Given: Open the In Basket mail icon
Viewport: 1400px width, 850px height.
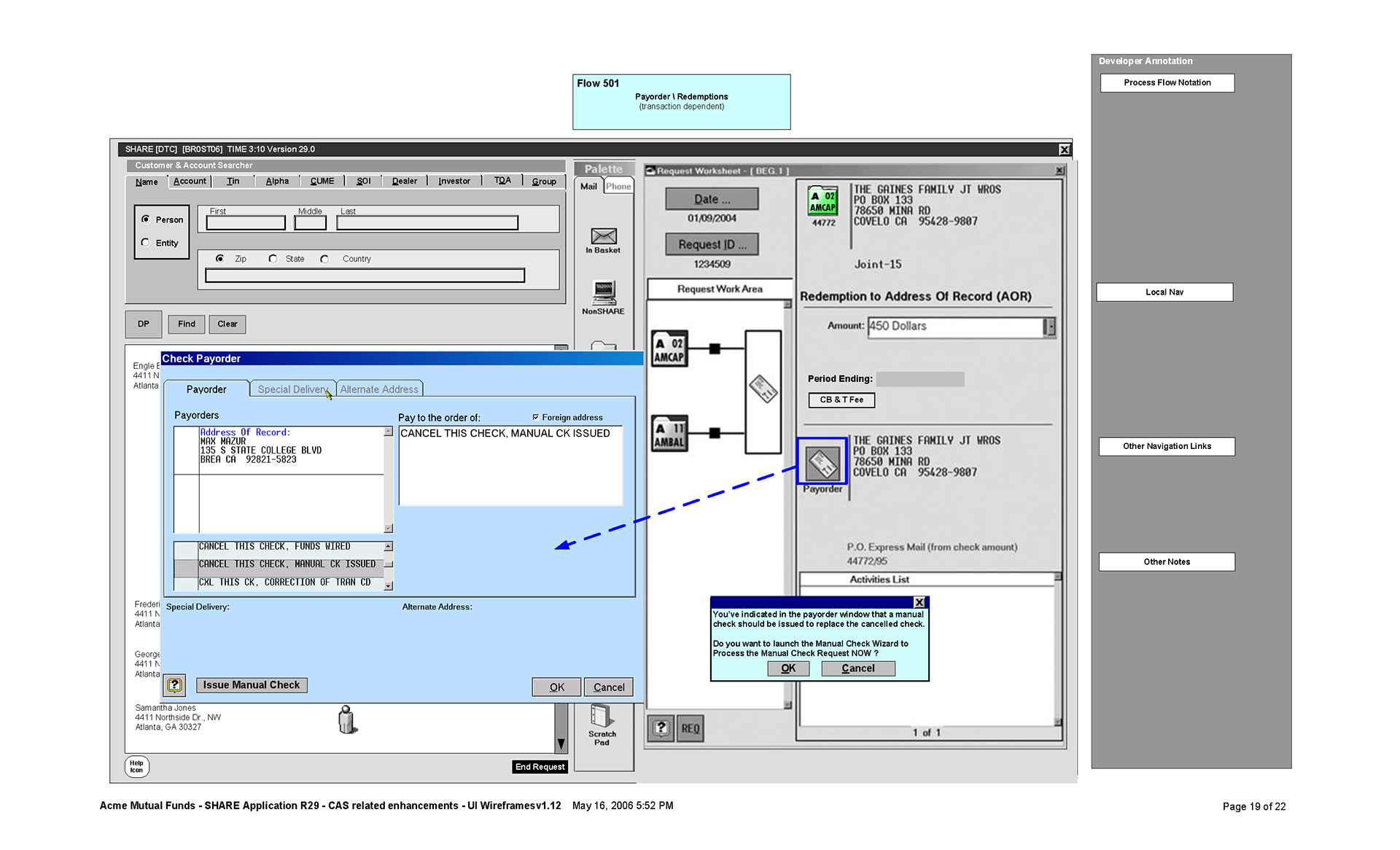Looking at the screenshot, I should click(603, 237).
